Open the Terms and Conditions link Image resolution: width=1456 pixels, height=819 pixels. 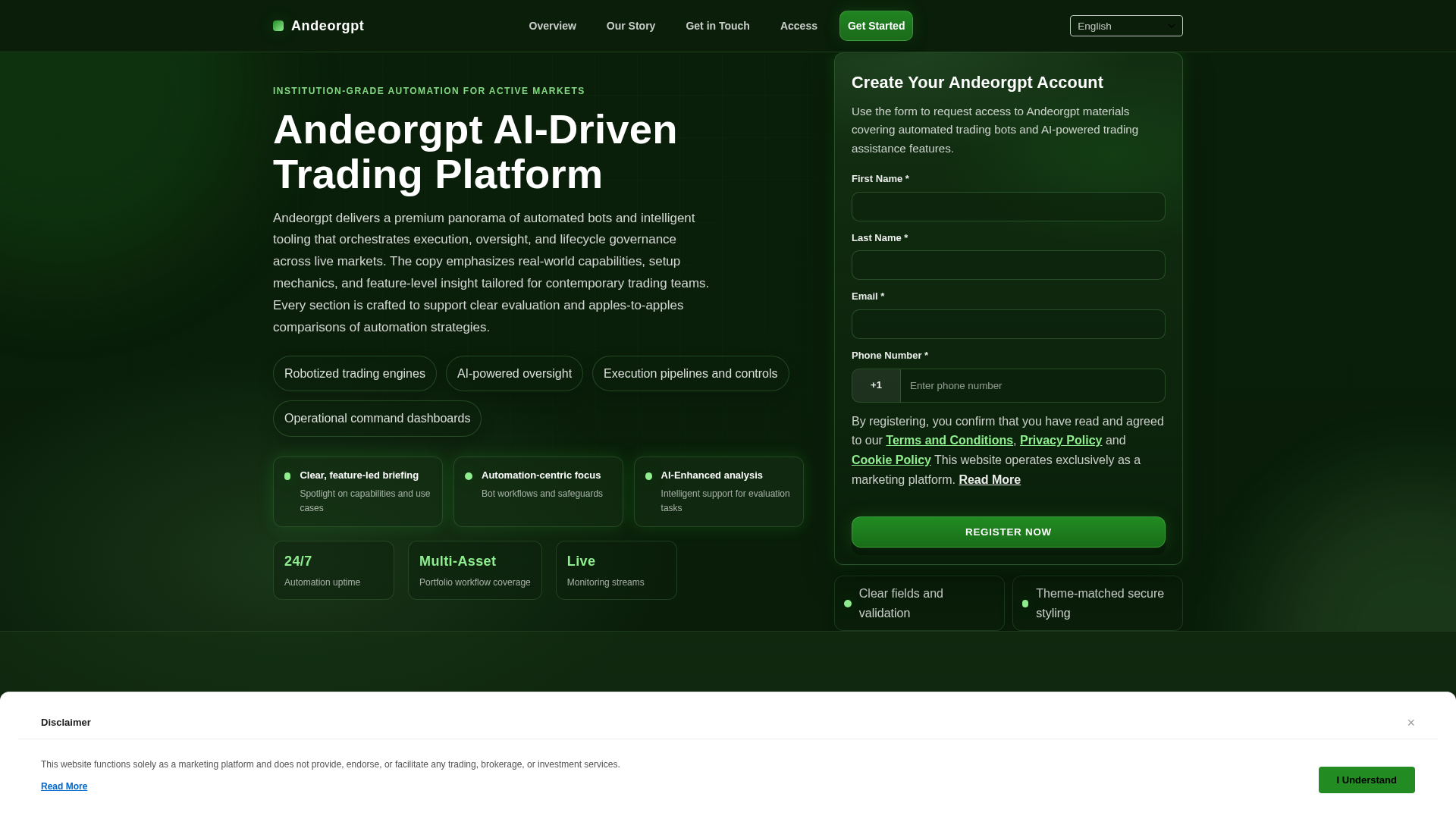tap(949, 441)
